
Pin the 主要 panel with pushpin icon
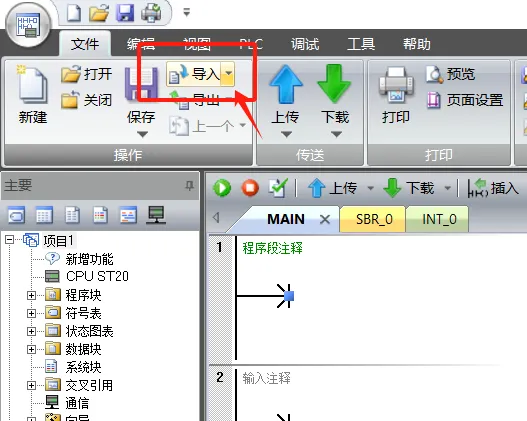190,185
